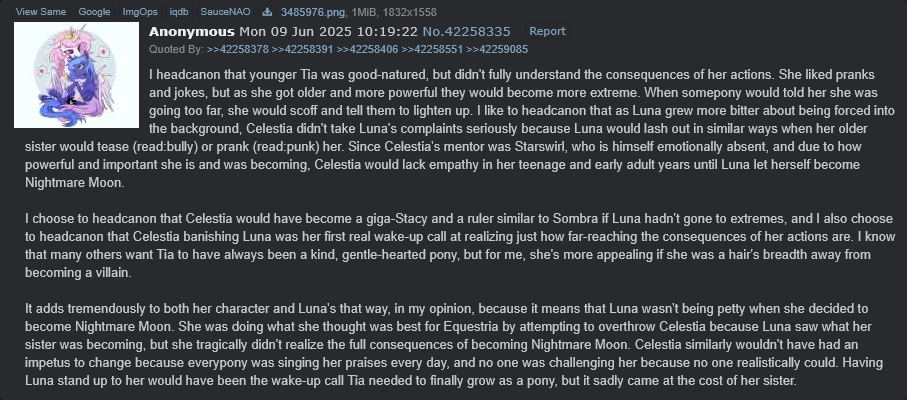Open the 3485976.png file link
The height and width of the screenshot is (400, 907).
click(x=313, y=12)
